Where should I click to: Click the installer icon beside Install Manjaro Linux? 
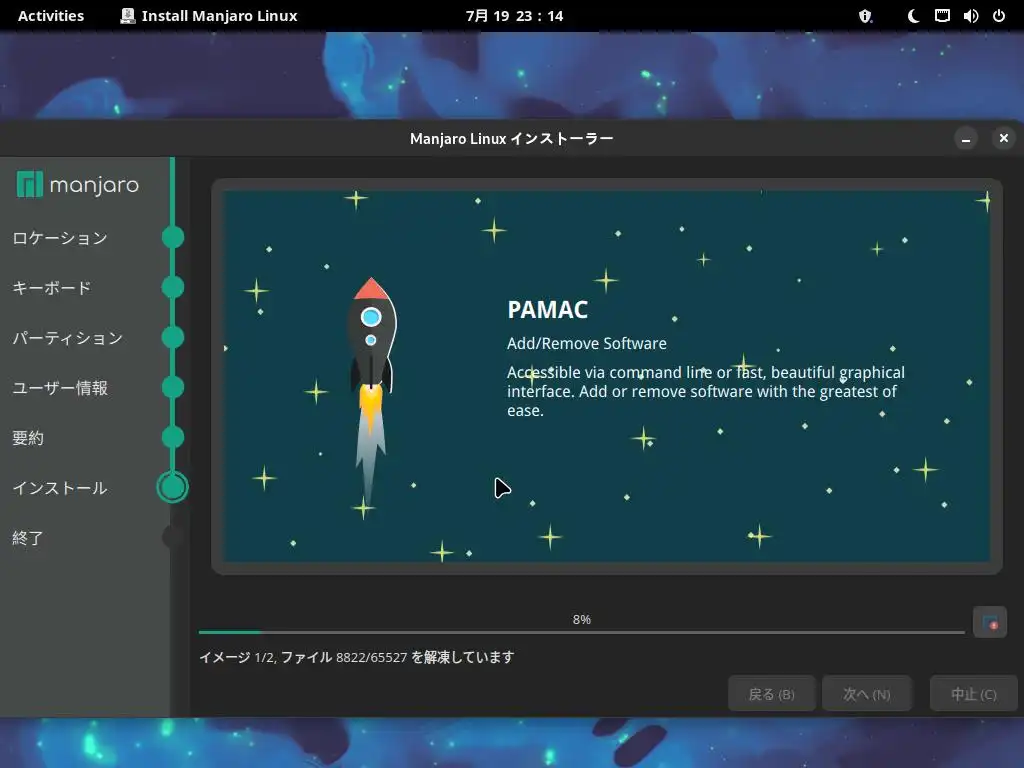(128, 16)
